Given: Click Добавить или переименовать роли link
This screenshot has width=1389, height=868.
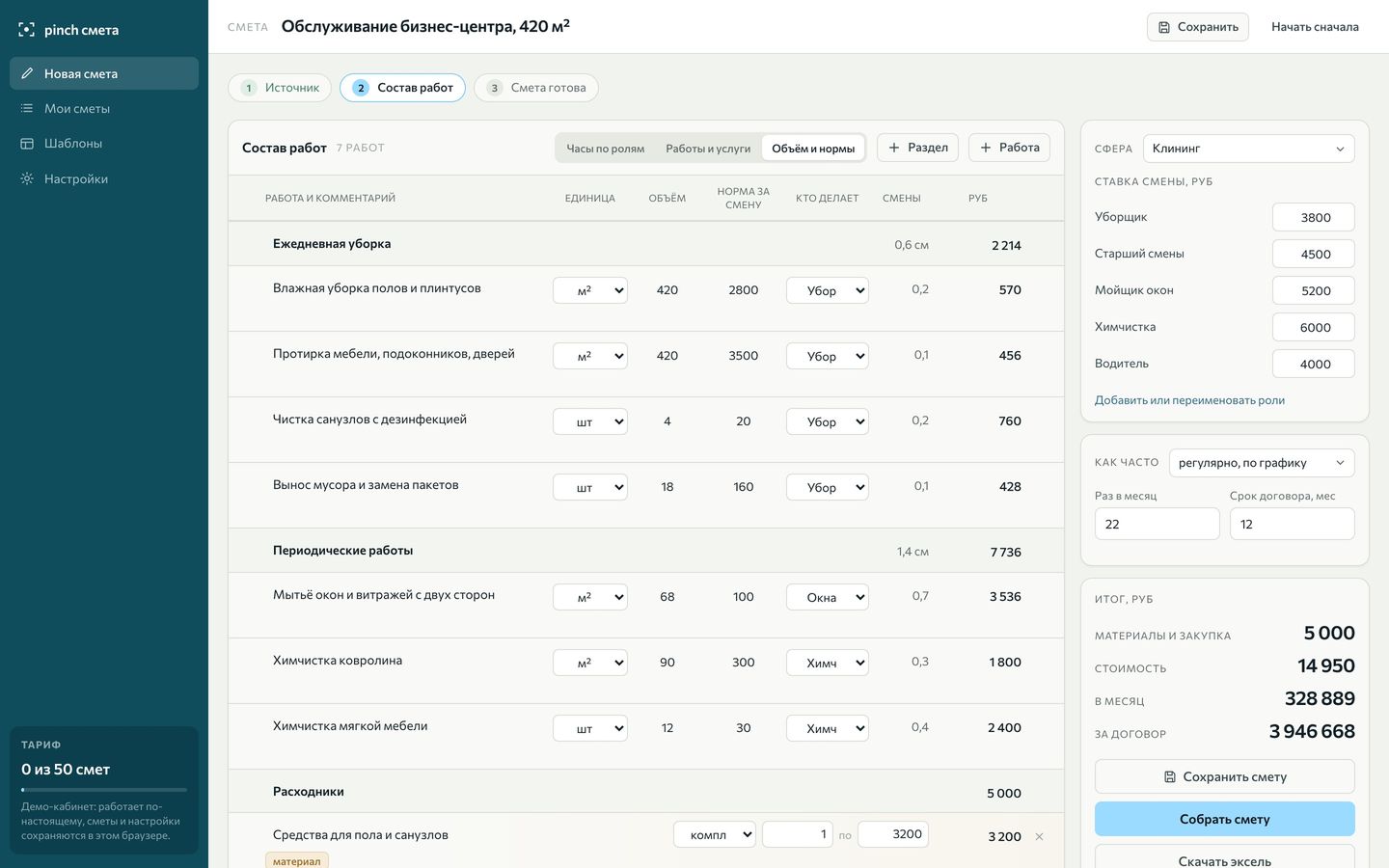Looking at the screenshot, I should point(1189,400).
